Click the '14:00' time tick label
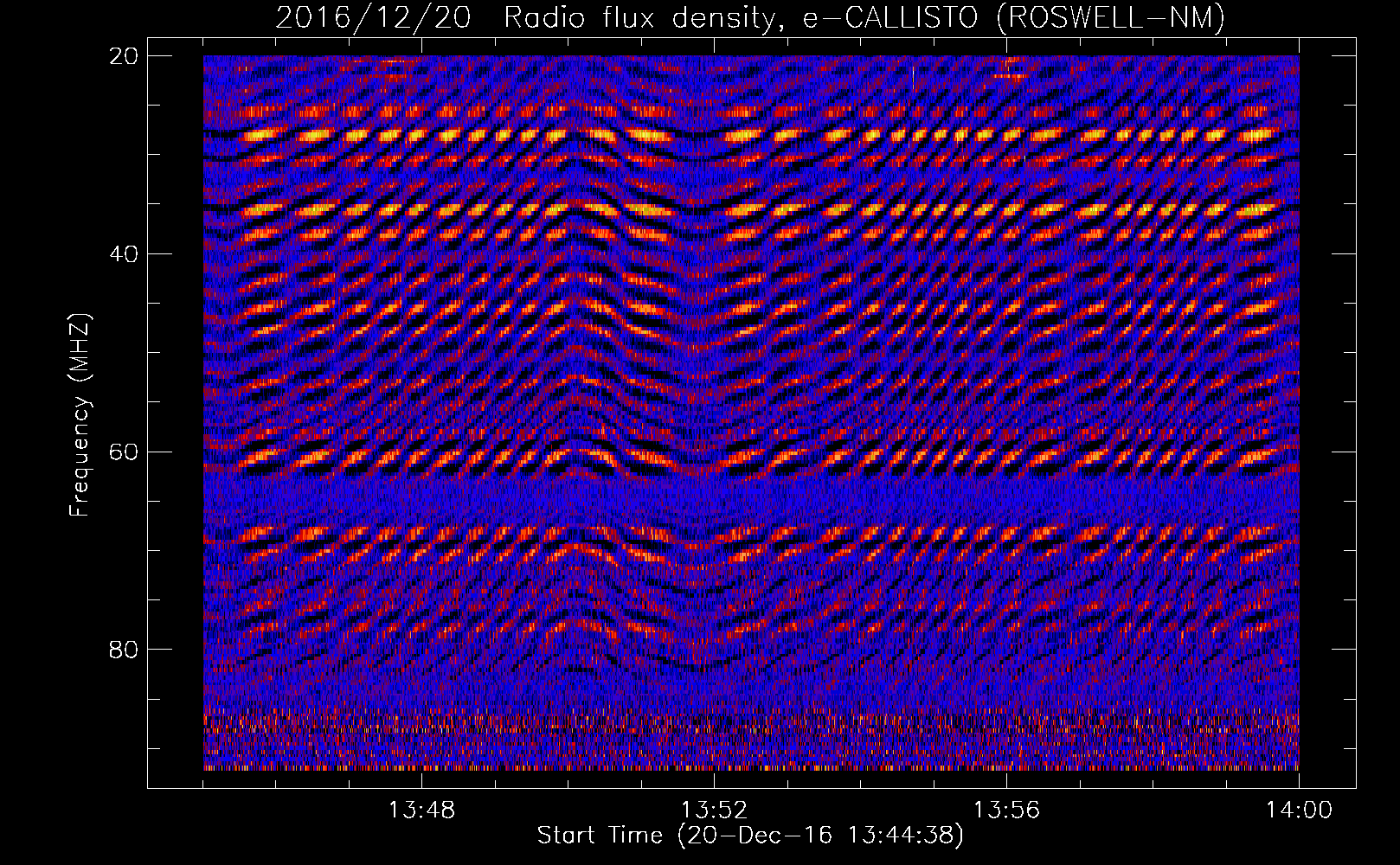Viewport: 1400px width, 865px height. (x=1299, y=811)
